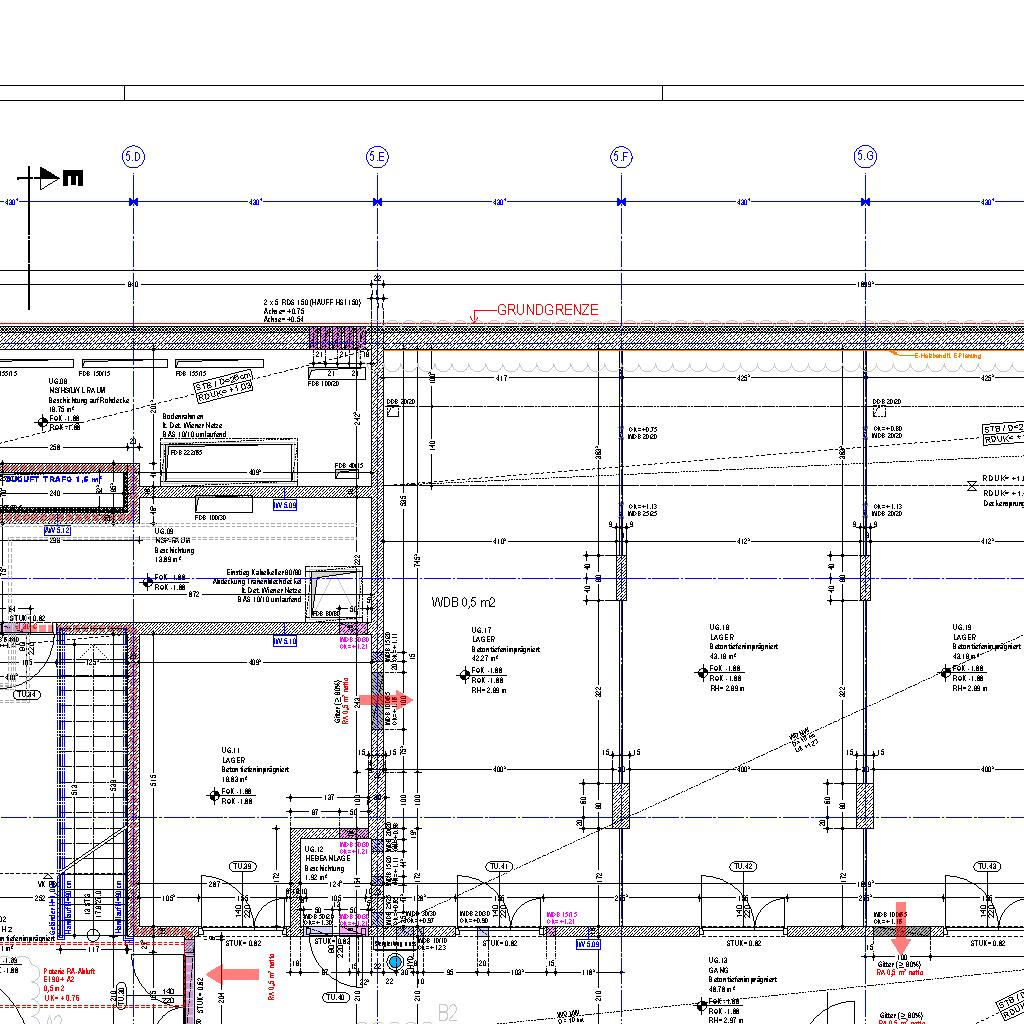This screenshot has height=1024, width=1024.
Task: Click the door tag TU.42
Action: click(742, 866)
